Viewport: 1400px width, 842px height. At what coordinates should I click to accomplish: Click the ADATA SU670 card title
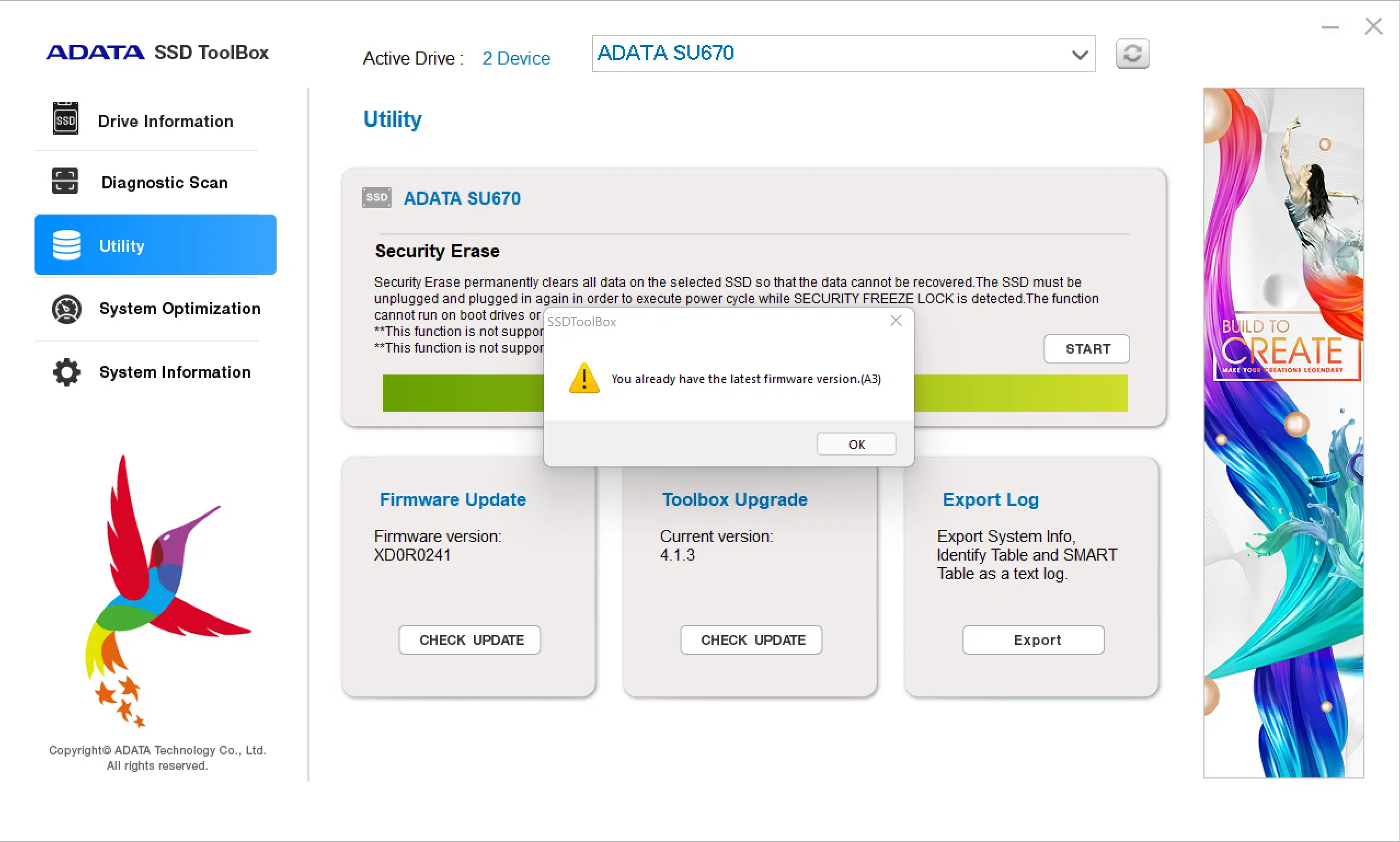[462, 198]
